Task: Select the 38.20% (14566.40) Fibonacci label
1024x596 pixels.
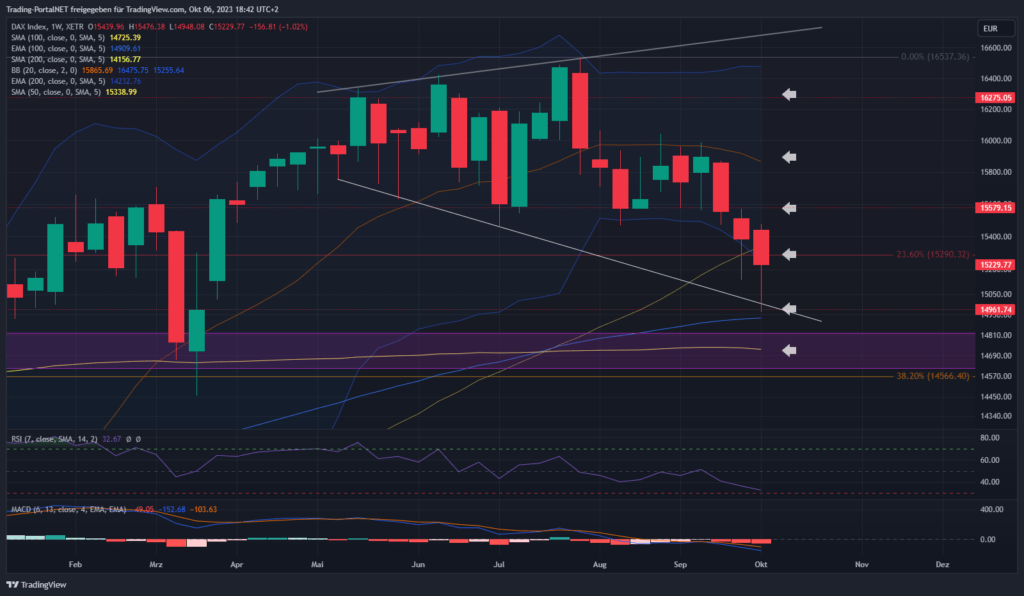Action: [x=934, y=376]
